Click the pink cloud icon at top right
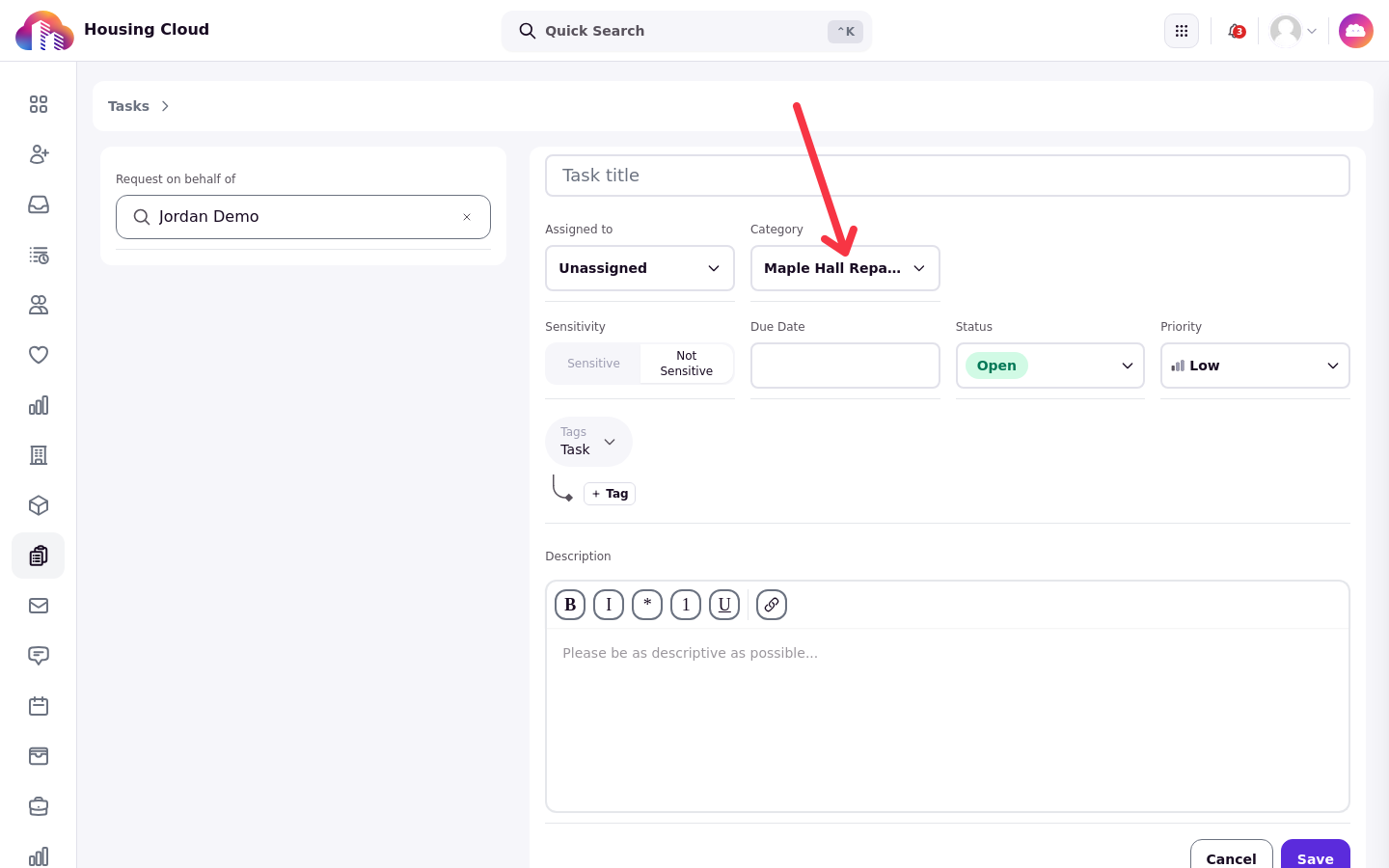1389x868 pixels. click(x=1356, y=31)
